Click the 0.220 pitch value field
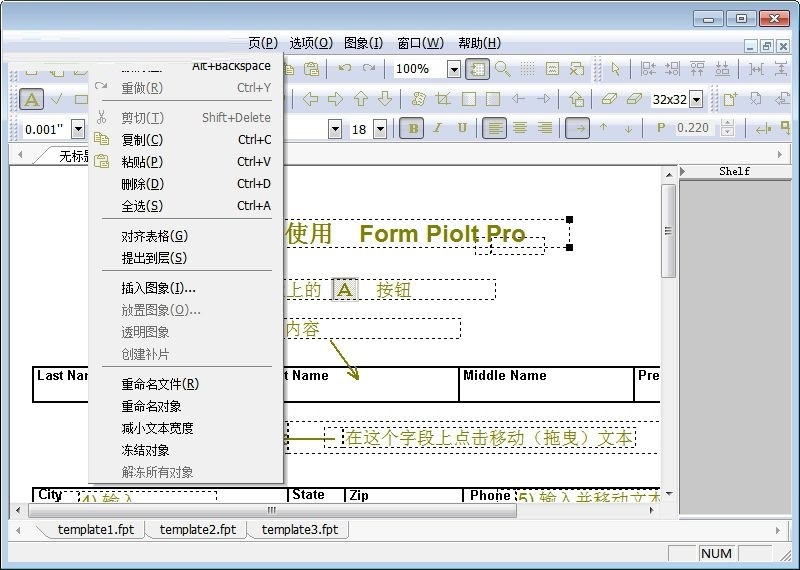 [x=693, y=128]
